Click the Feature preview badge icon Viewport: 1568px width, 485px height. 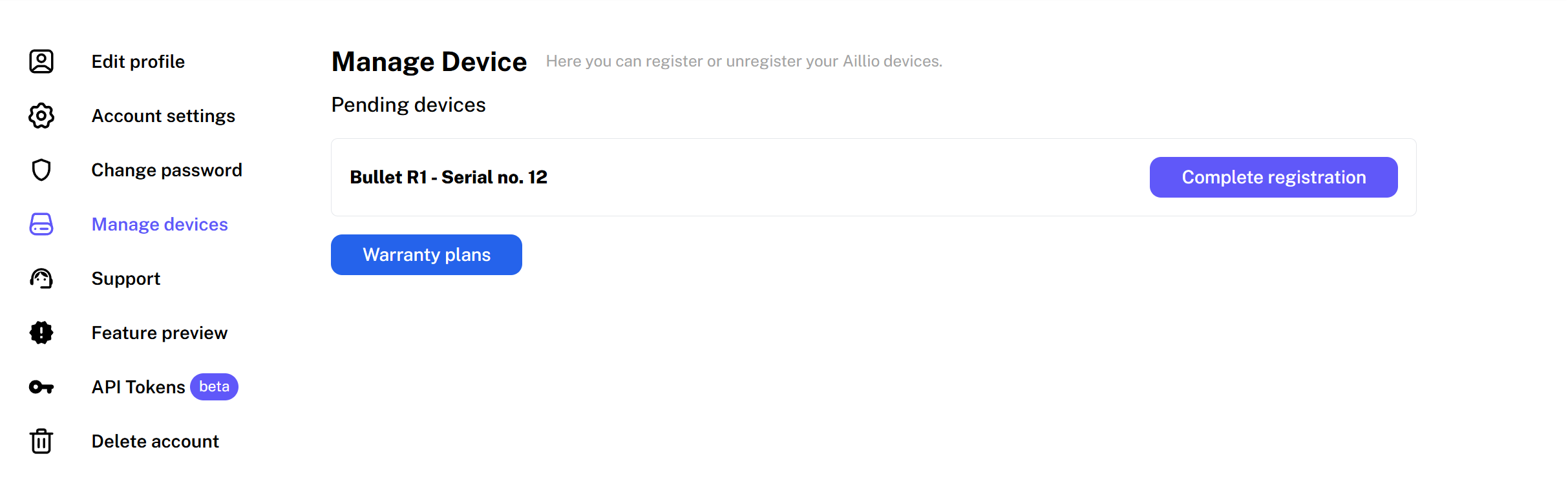pyautogui.click(x=41, y=333)
